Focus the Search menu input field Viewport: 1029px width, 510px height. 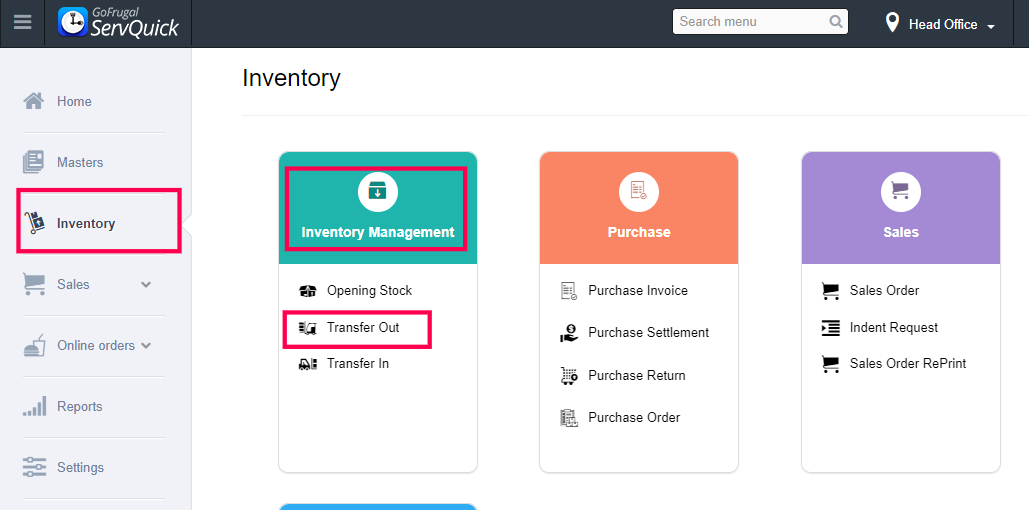[750, 22]
